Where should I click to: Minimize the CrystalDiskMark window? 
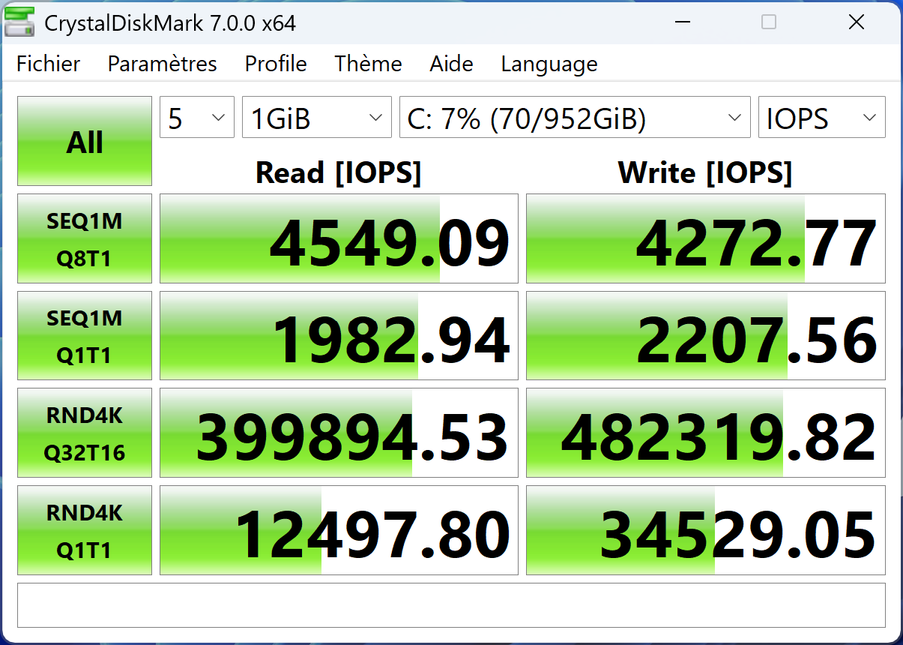click(x=682, y=22)
